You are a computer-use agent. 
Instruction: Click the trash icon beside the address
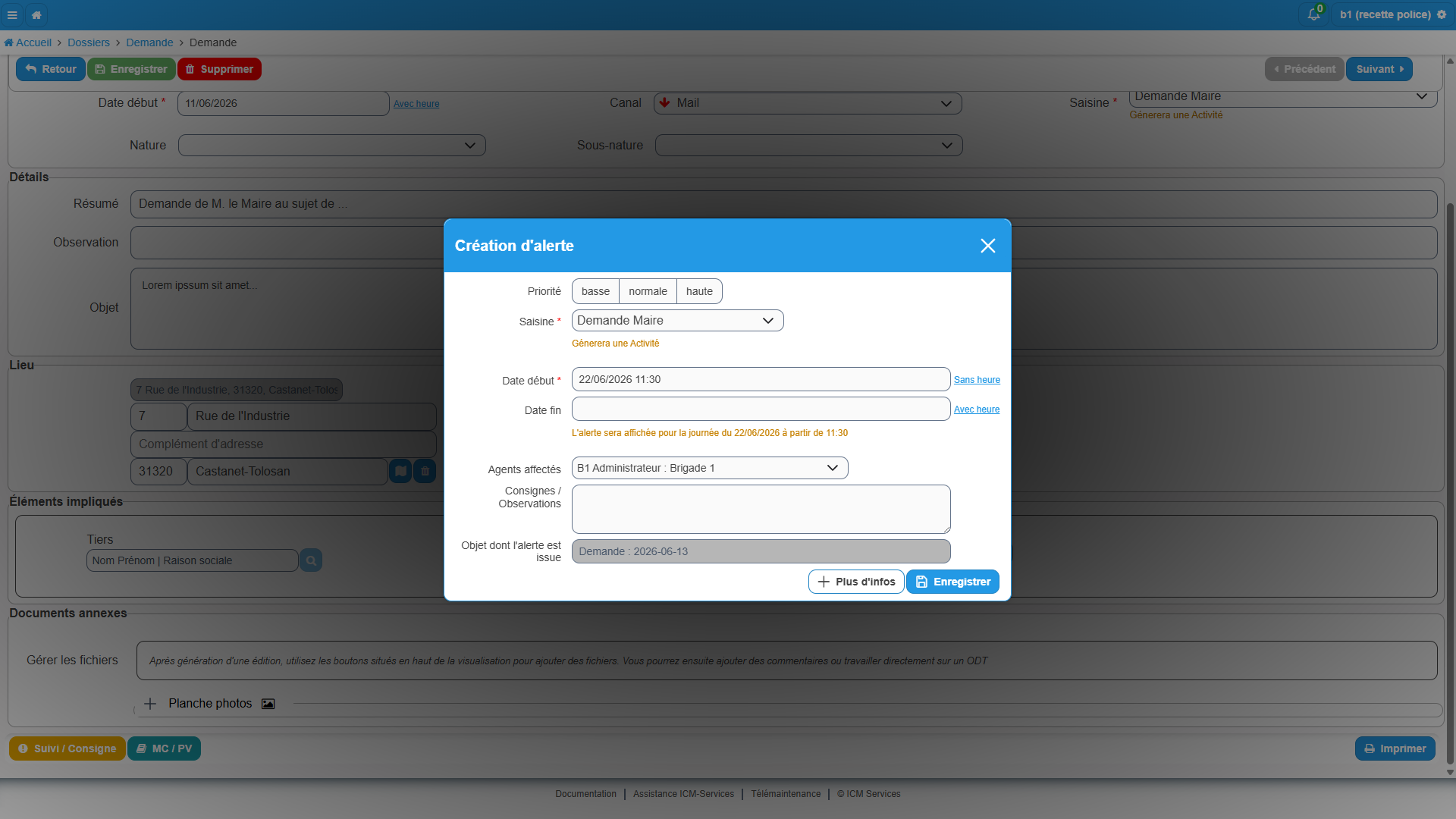pos(425,471)
